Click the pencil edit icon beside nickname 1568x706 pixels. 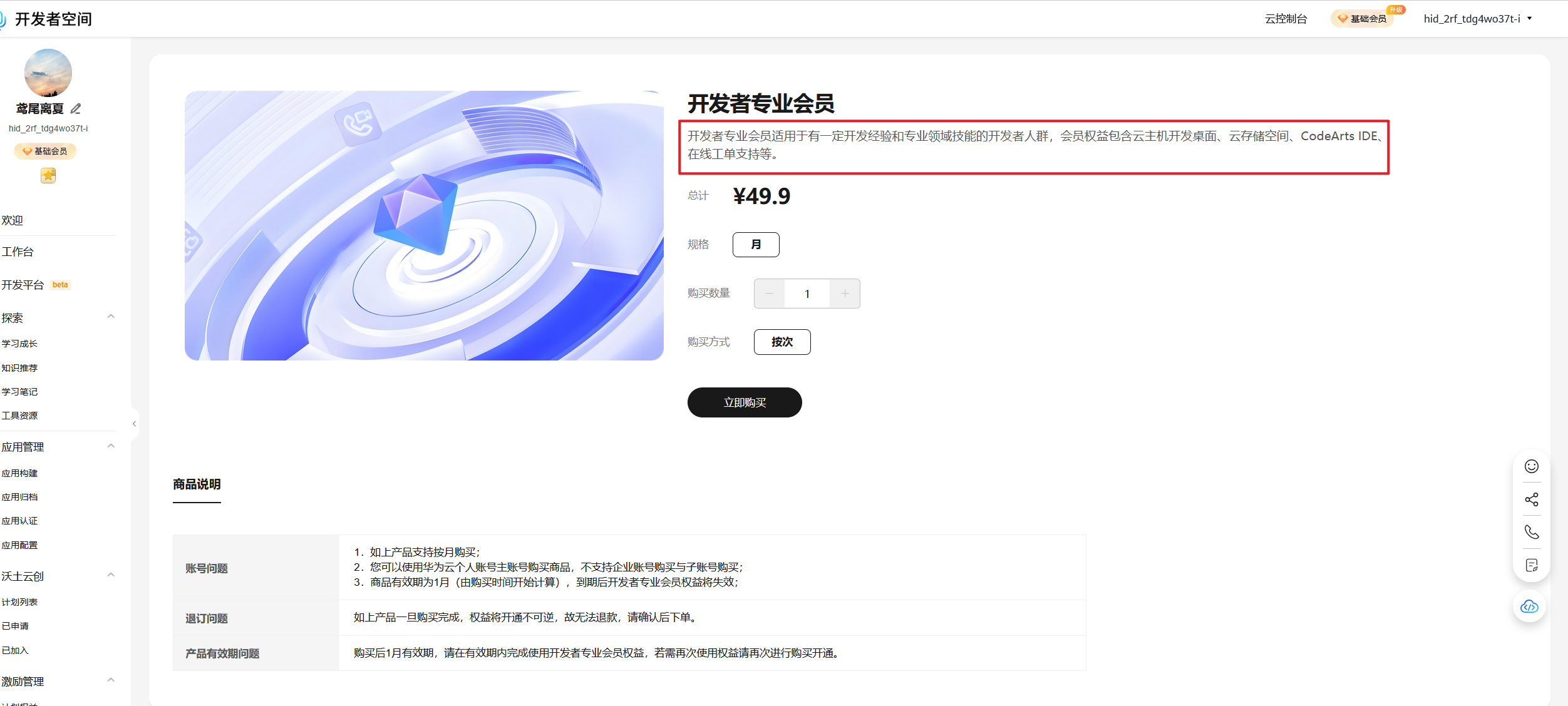[x=76, y=109]
